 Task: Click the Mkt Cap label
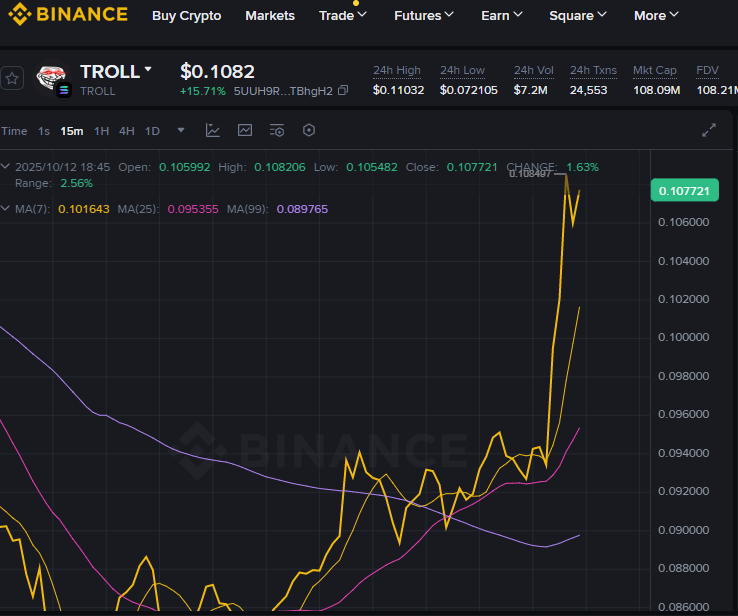pyautogui.click(x=655, y=70)
